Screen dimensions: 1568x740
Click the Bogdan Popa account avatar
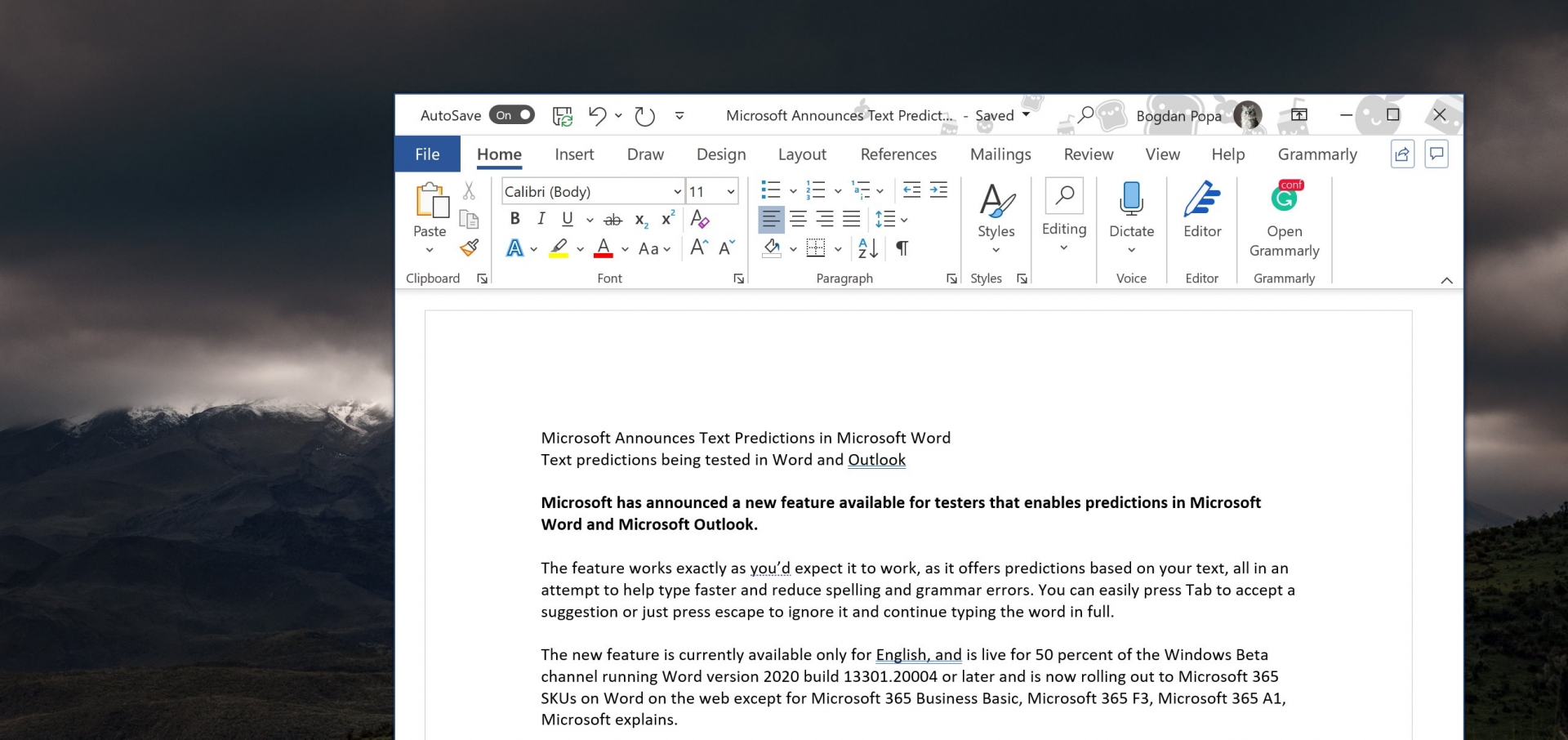click(x=1247, y=115)
